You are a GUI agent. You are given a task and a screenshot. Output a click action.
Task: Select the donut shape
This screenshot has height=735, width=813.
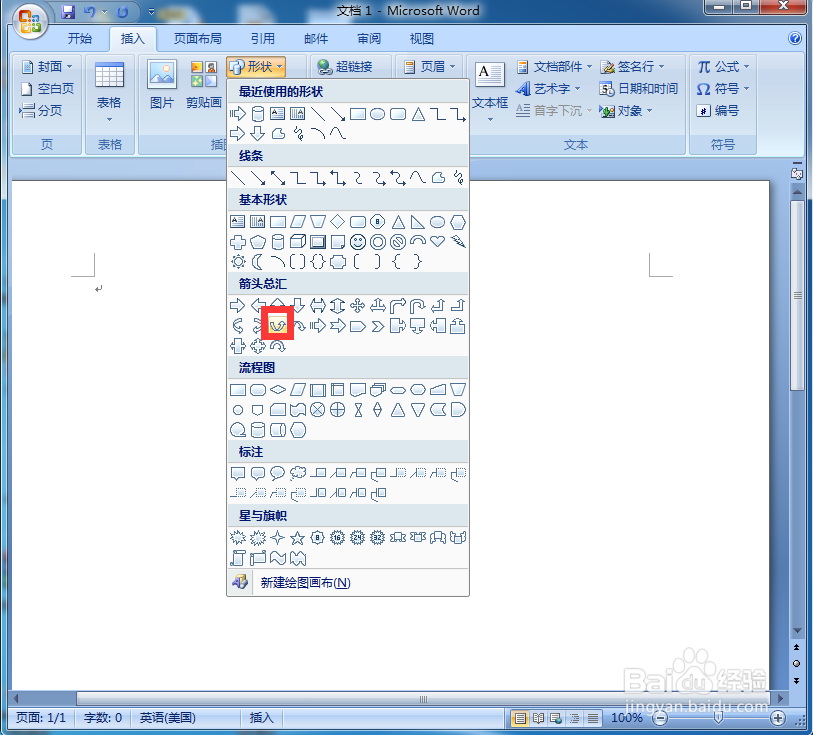pos(377,242)
